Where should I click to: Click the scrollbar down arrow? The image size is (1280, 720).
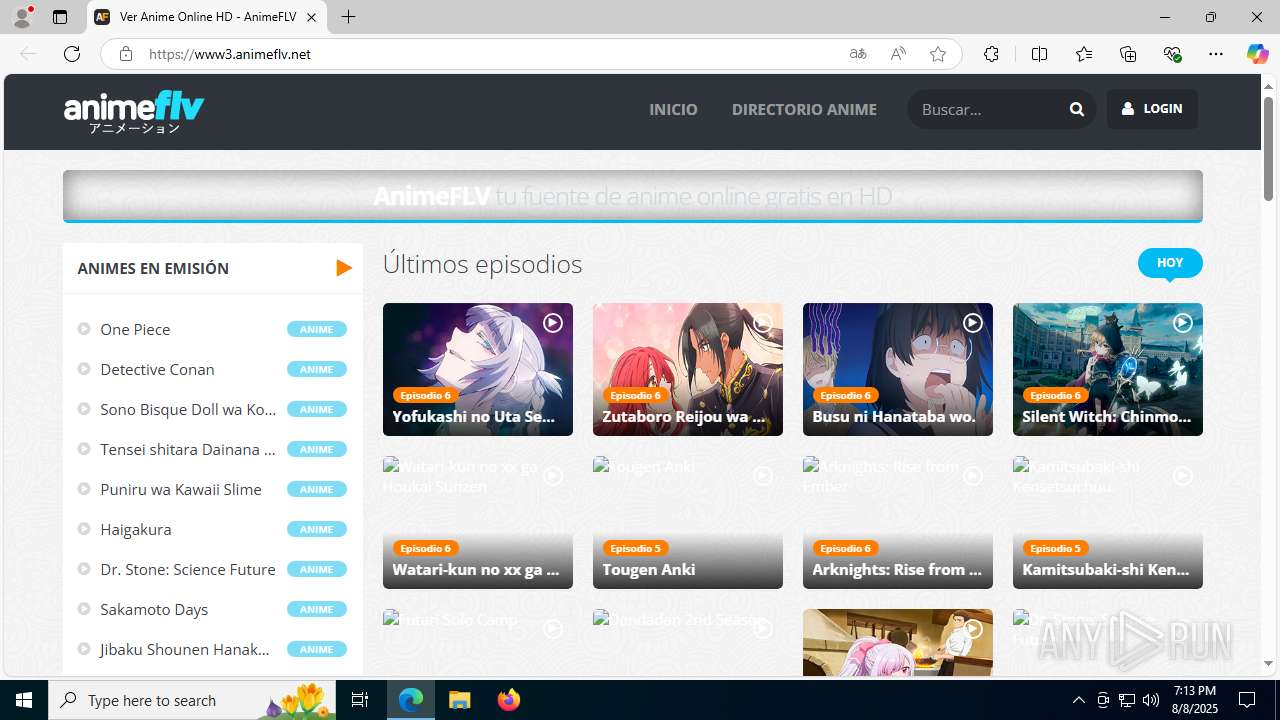(1268, 663)
